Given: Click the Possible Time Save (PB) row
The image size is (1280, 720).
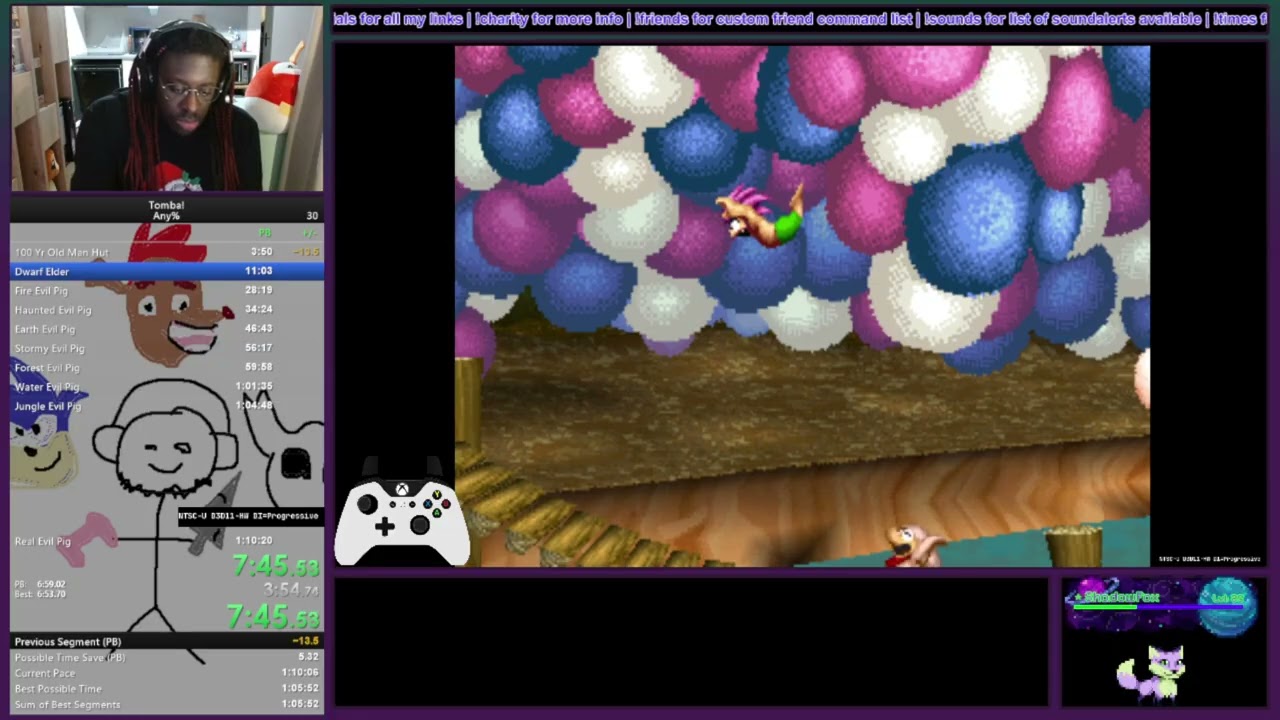Looking at the screenshot, I should 167,657.
